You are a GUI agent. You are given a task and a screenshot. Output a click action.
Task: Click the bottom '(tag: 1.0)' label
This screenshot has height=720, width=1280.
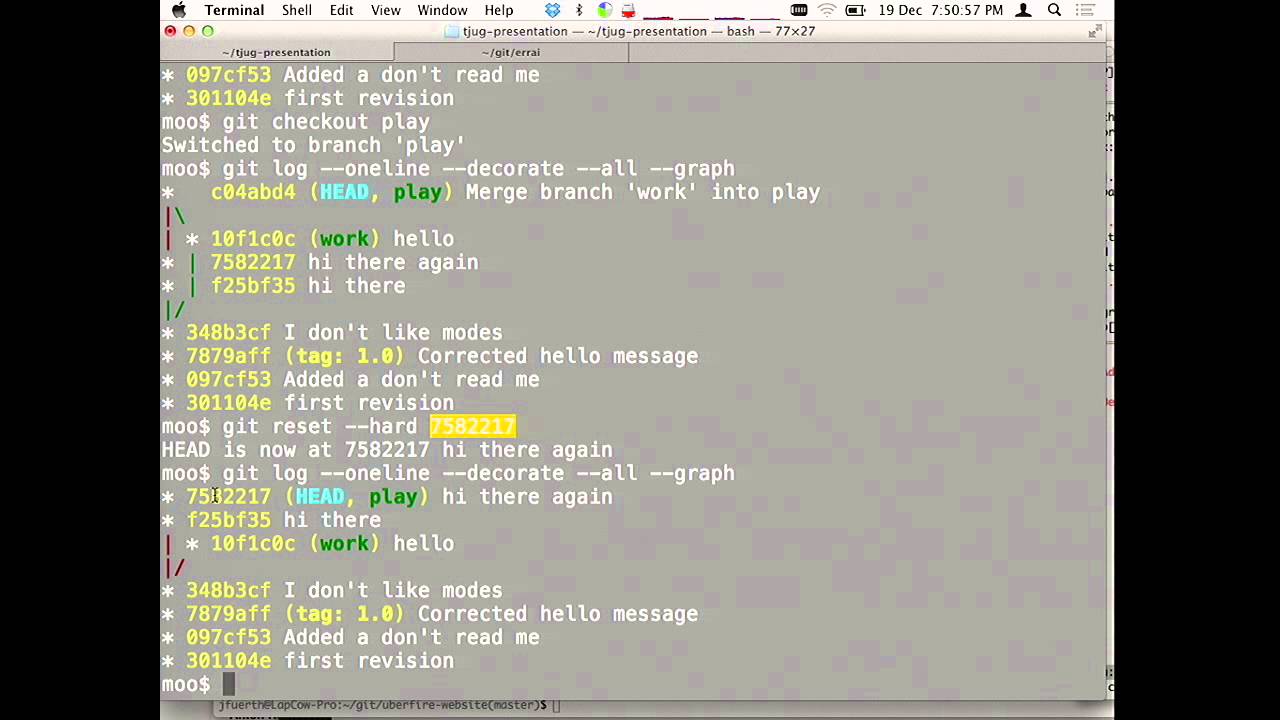click(344, 614)
